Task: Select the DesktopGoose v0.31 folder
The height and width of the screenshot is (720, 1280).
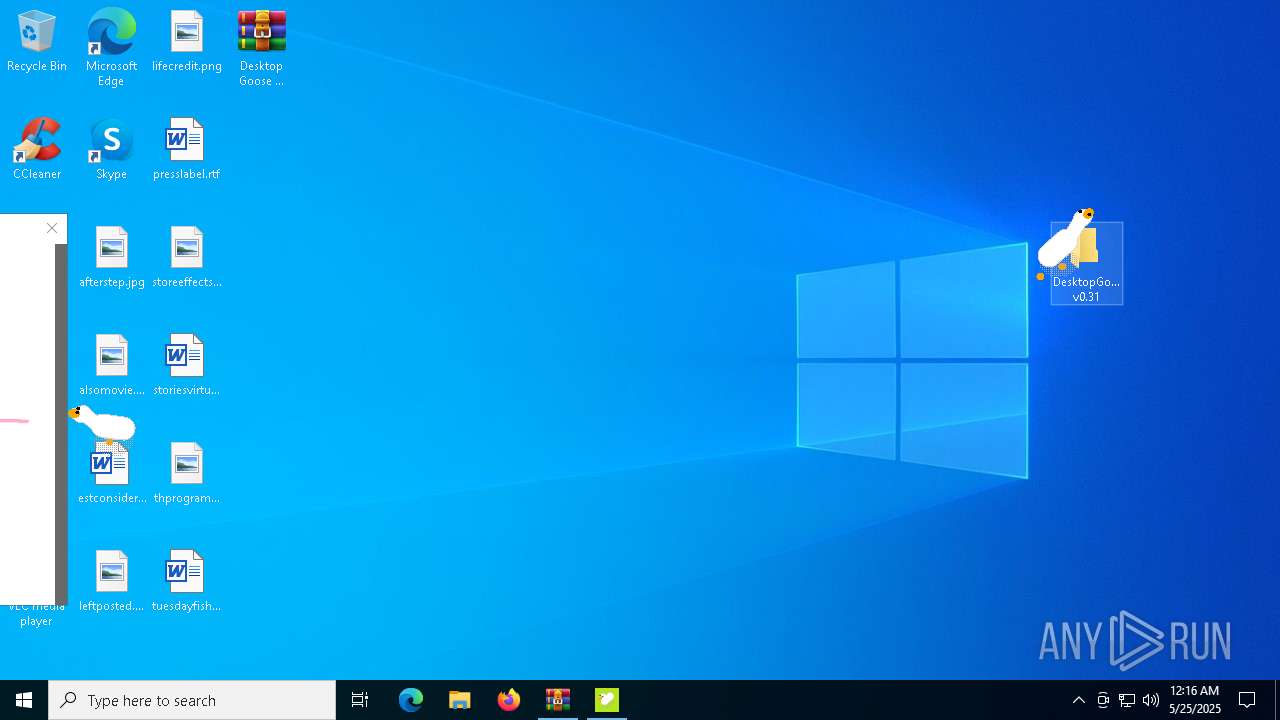Action: coord(1087,264)
